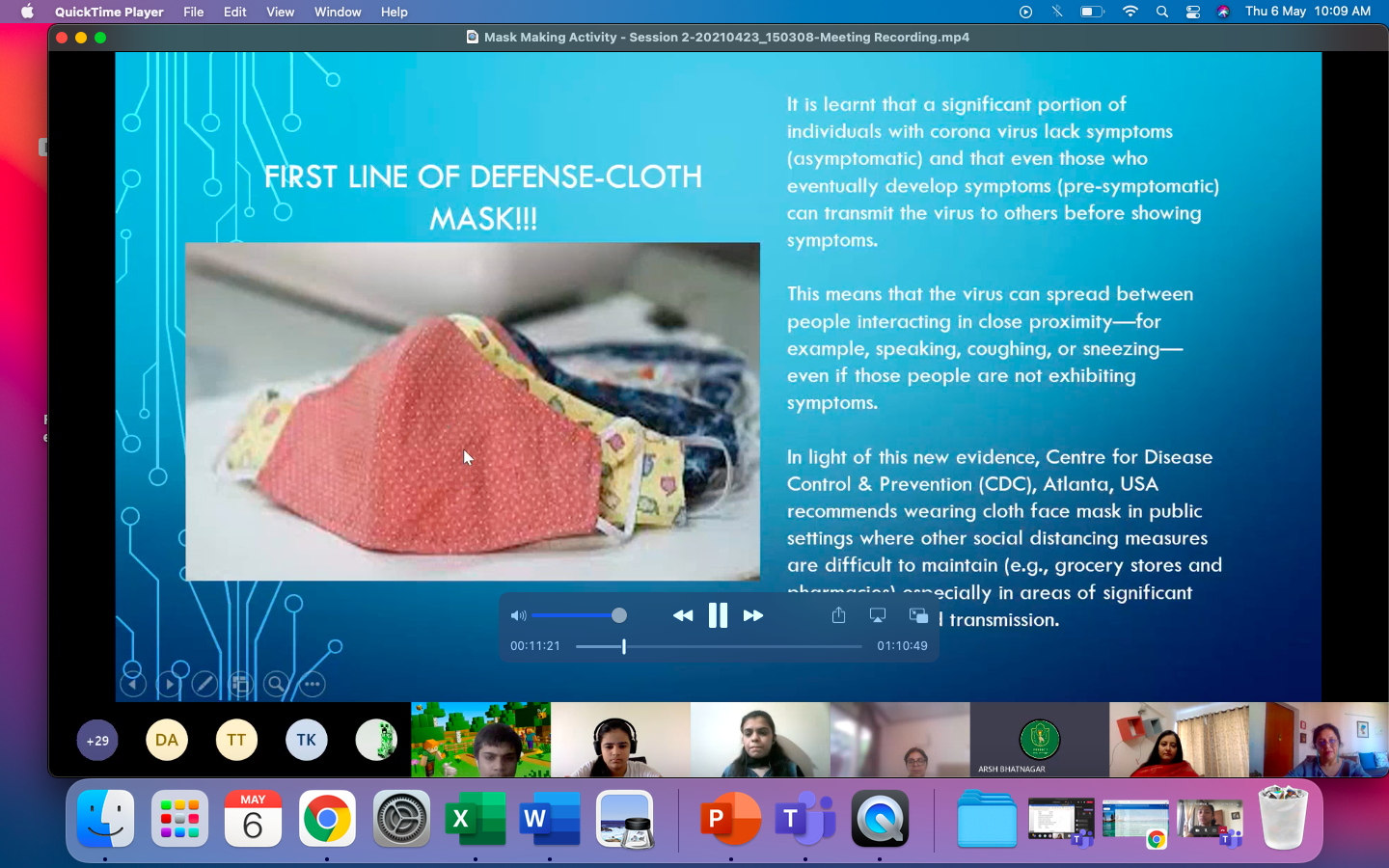Open the share menu in player controls
This screenshot has width=1389, height=868.
coord(838,614)
